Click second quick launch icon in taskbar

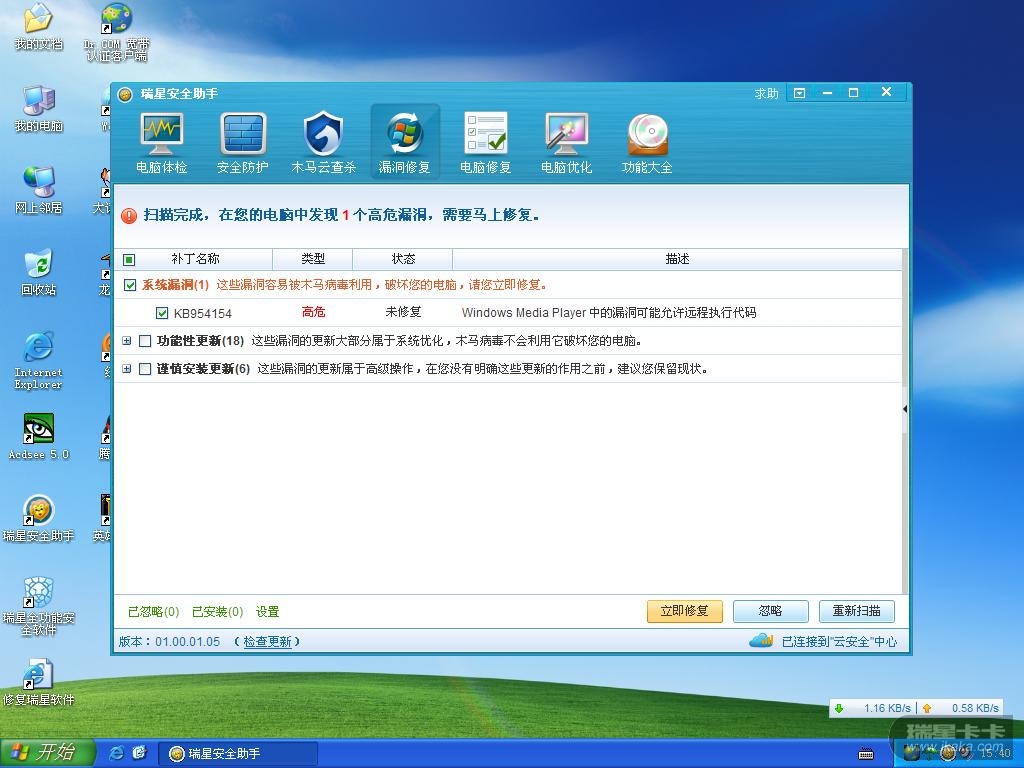(139, 753)
